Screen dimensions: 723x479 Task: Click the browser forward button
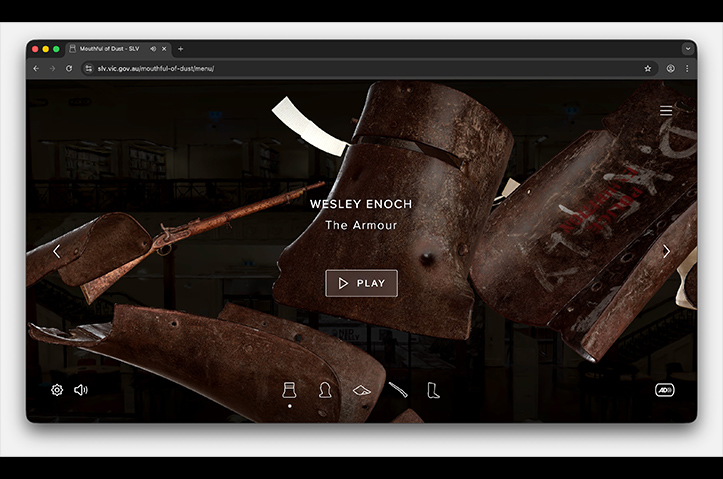click(x=52, y=68)
